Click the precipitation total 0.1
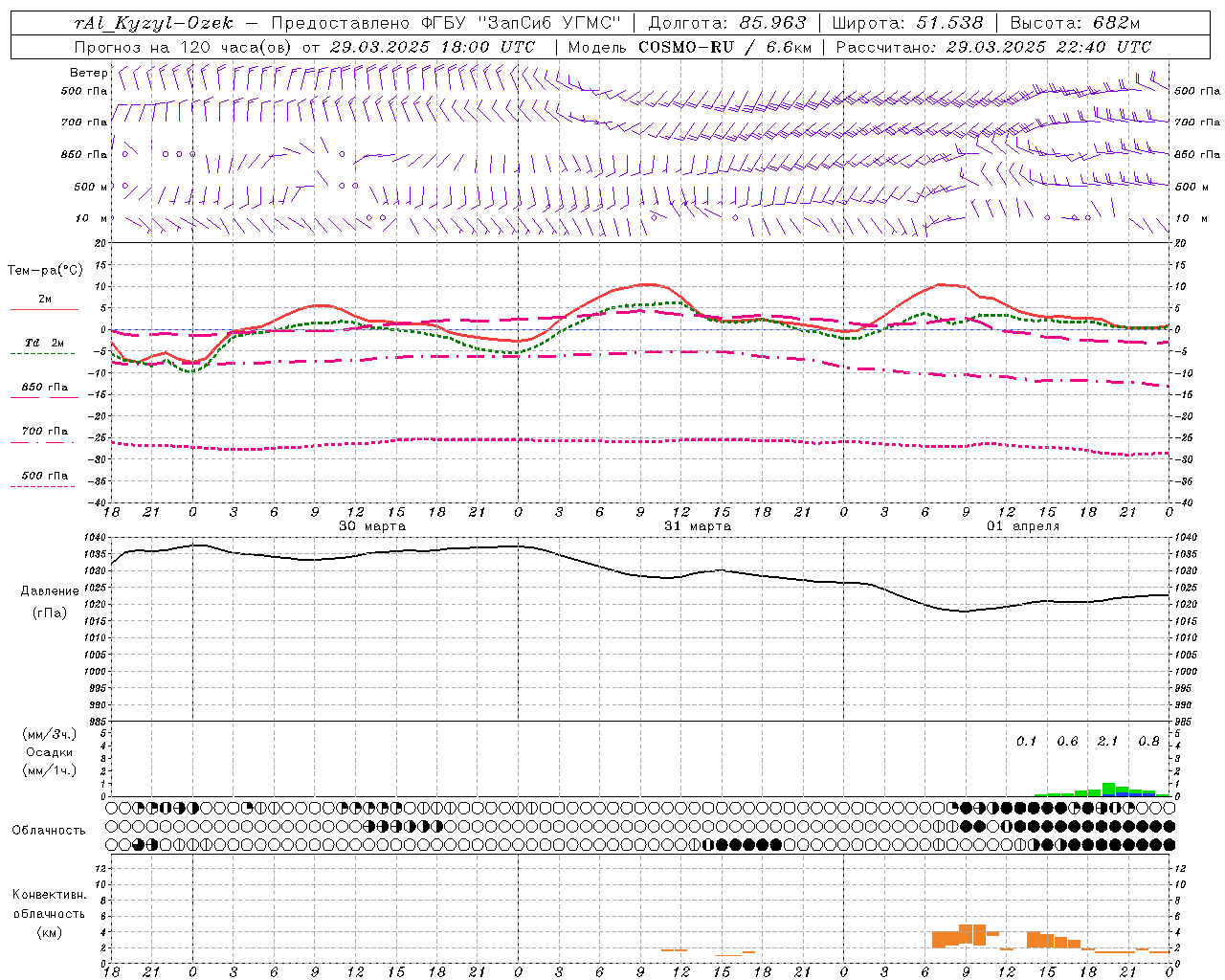The width and height of the screenshot is (1225, 980). (x=1027, y=742)
